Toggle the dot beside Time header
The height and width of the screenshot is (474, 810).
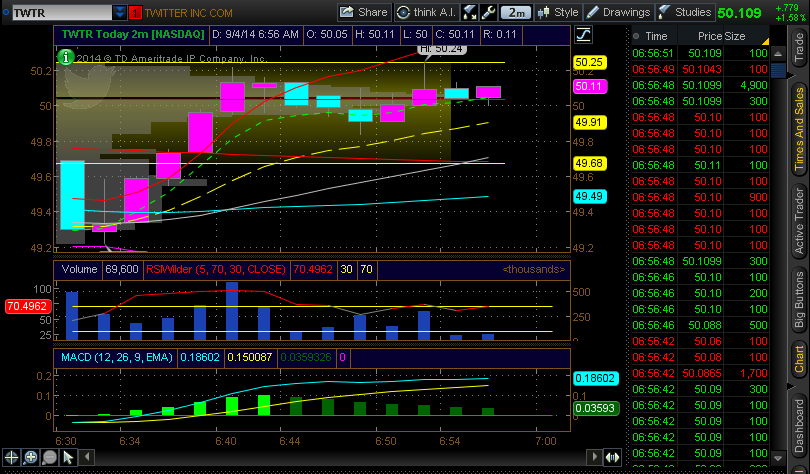tap(636, 36)
